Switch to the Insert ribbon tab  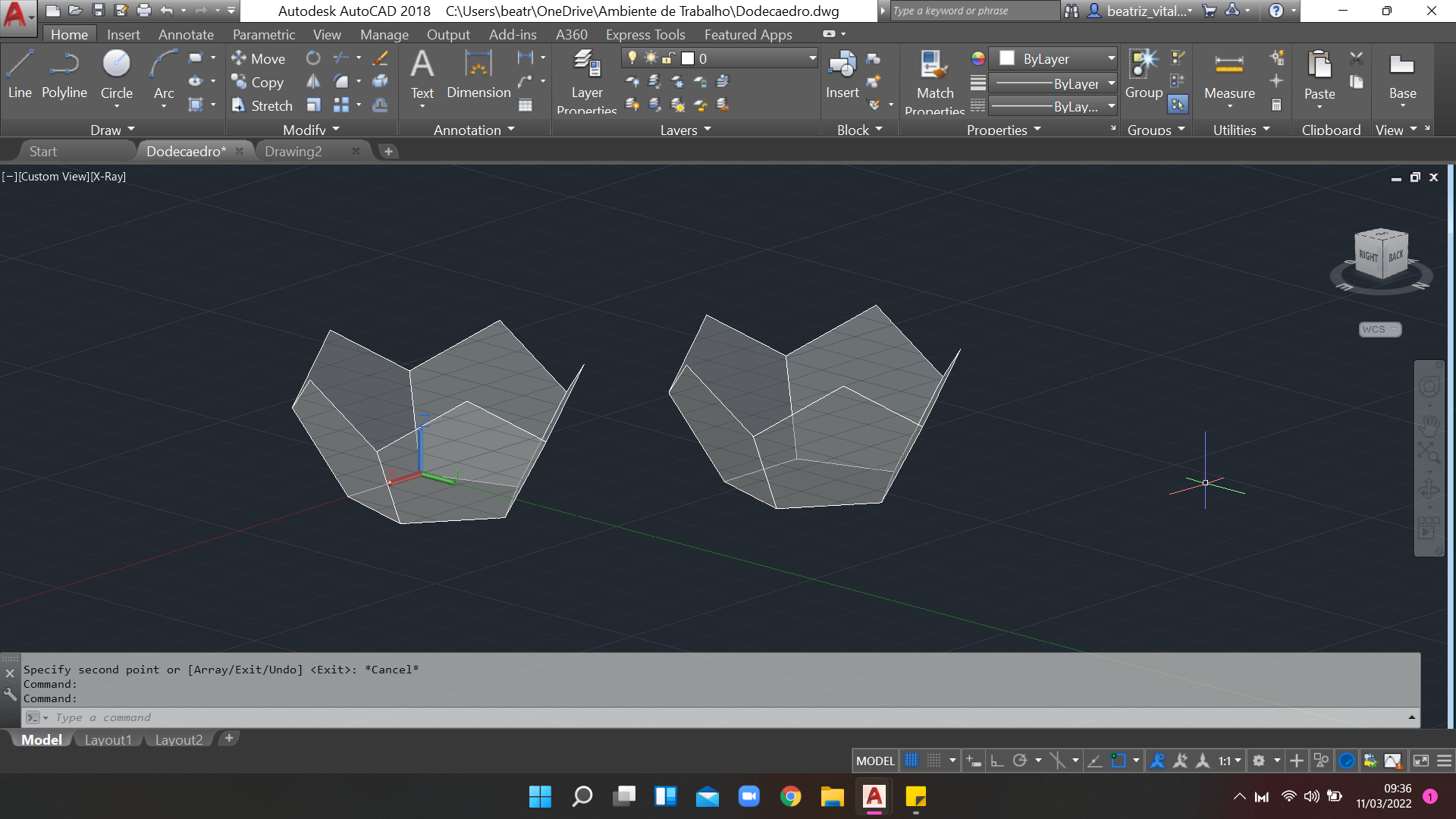123,35
